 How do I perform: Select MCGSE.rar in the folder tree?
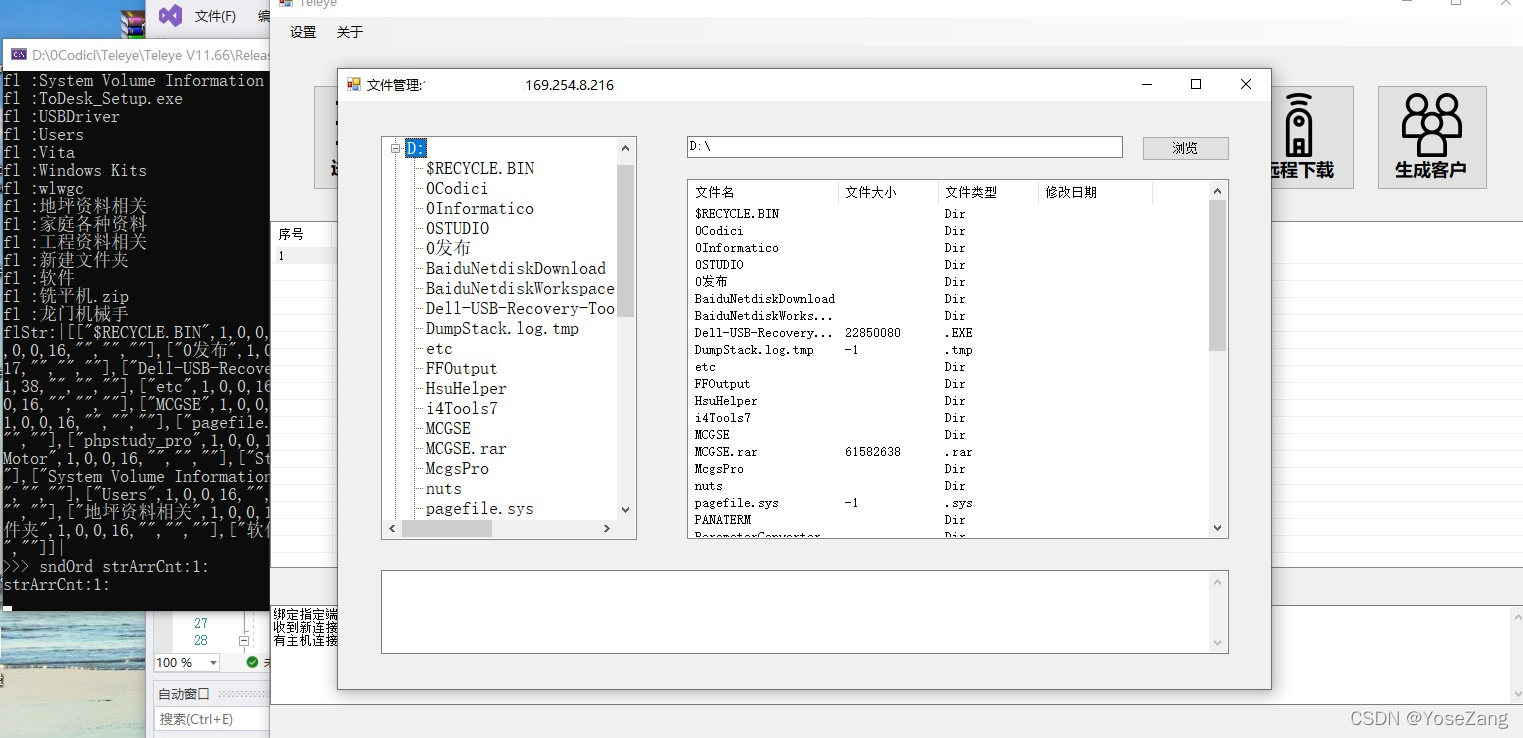466,448
